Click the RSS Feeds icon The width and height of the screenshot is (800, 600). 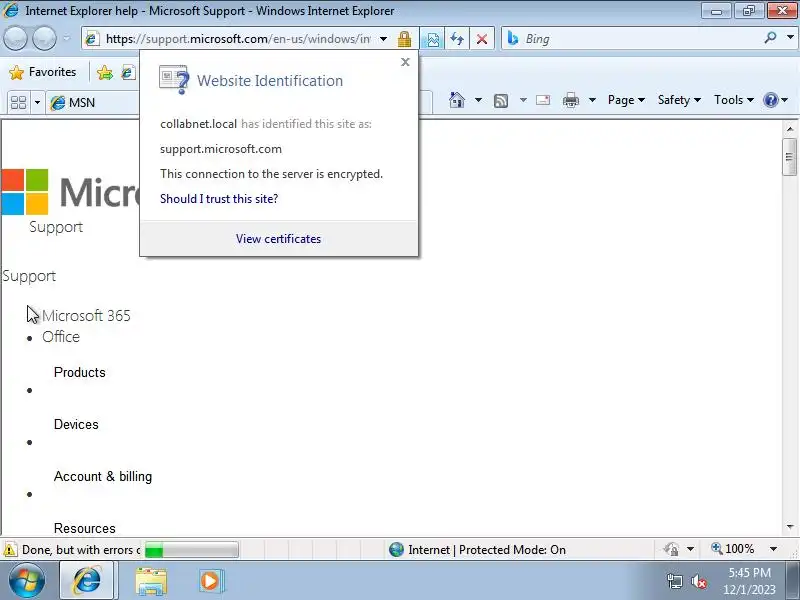click(501, 101)
